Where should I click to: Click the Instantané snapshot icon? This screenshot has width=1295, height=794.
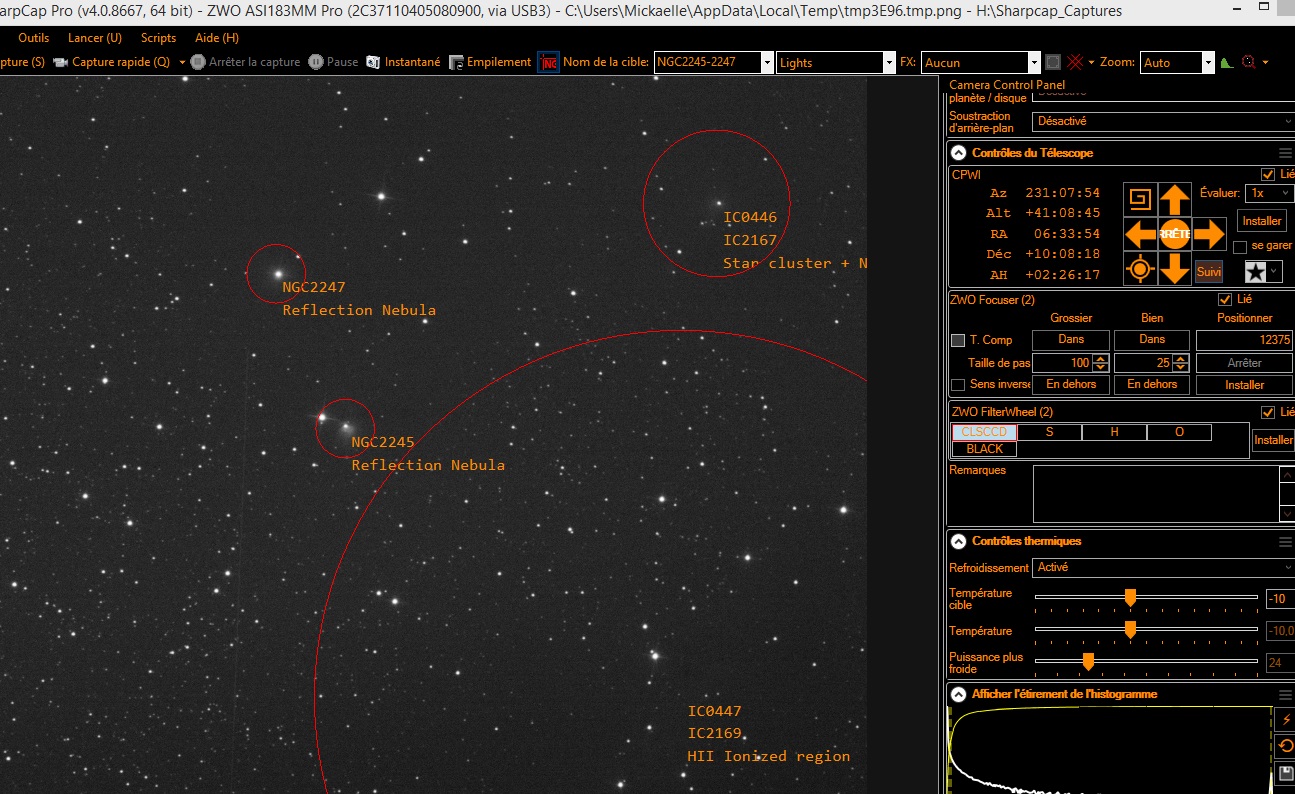click(x=374, y=62)
